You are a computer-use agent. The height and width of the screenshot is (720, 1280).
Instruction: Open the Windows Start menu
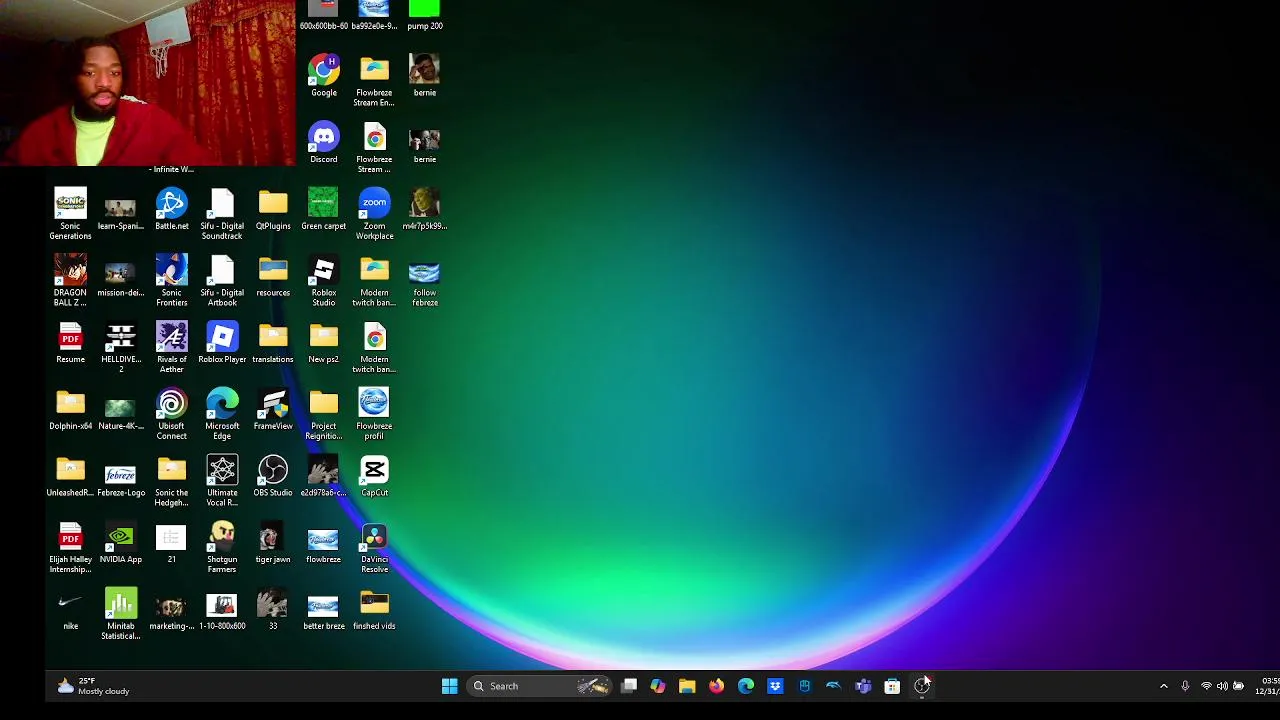tap(449, 686)
